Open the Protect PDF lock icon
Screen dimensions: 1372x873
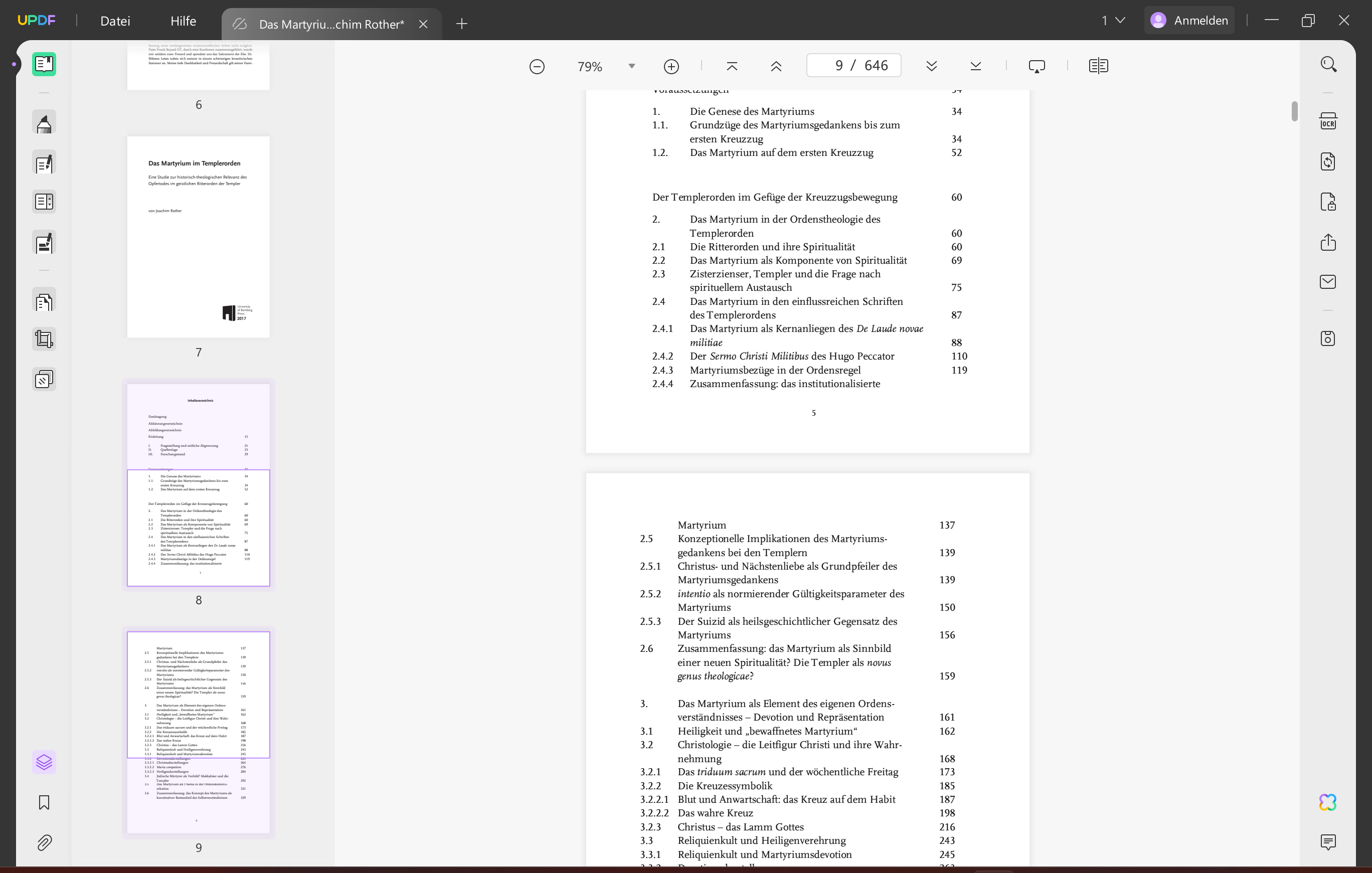1327,202
